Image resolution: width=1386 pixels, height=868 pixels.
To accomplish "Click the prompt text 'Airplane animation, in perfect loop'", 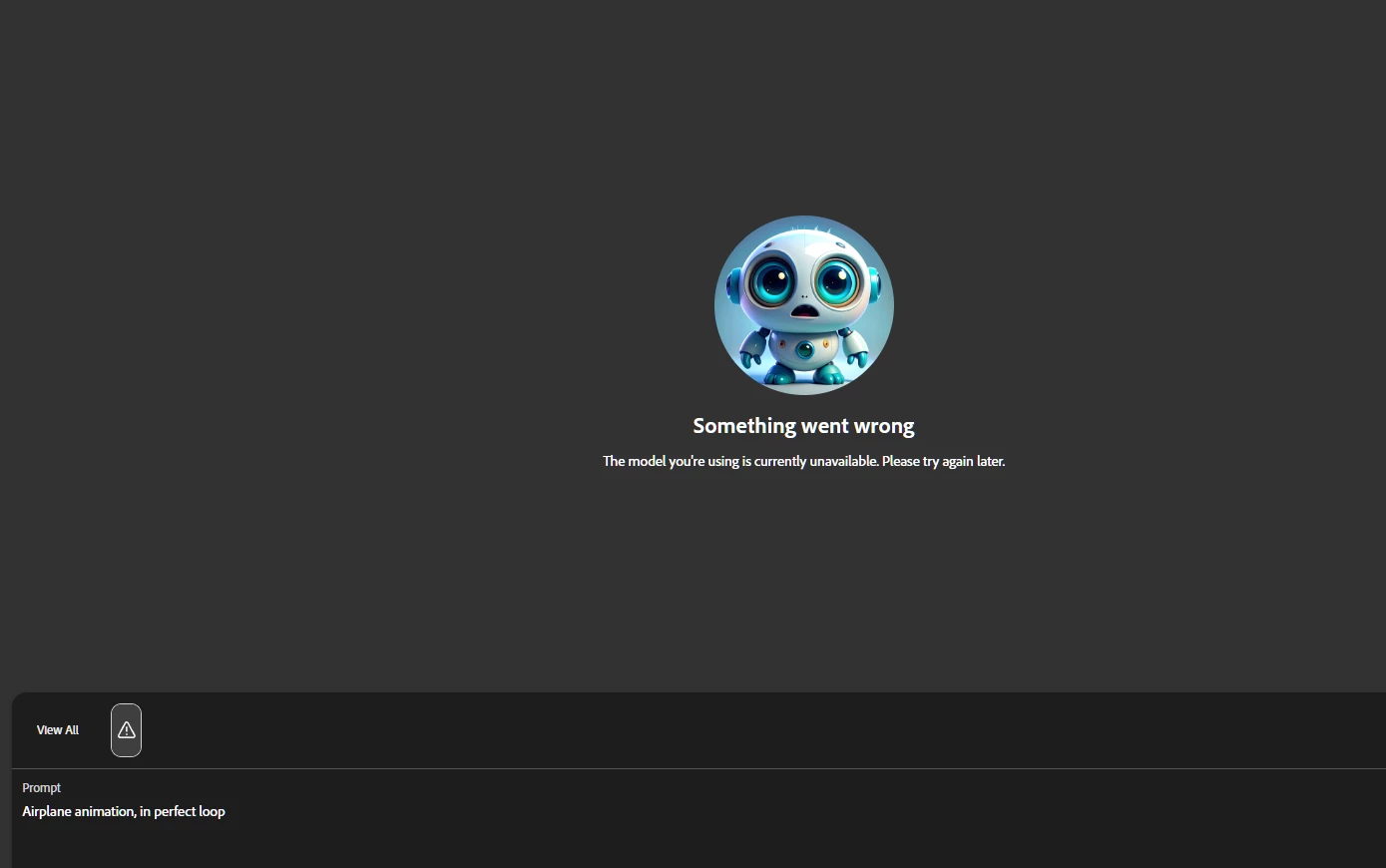I will coord(124,811).
